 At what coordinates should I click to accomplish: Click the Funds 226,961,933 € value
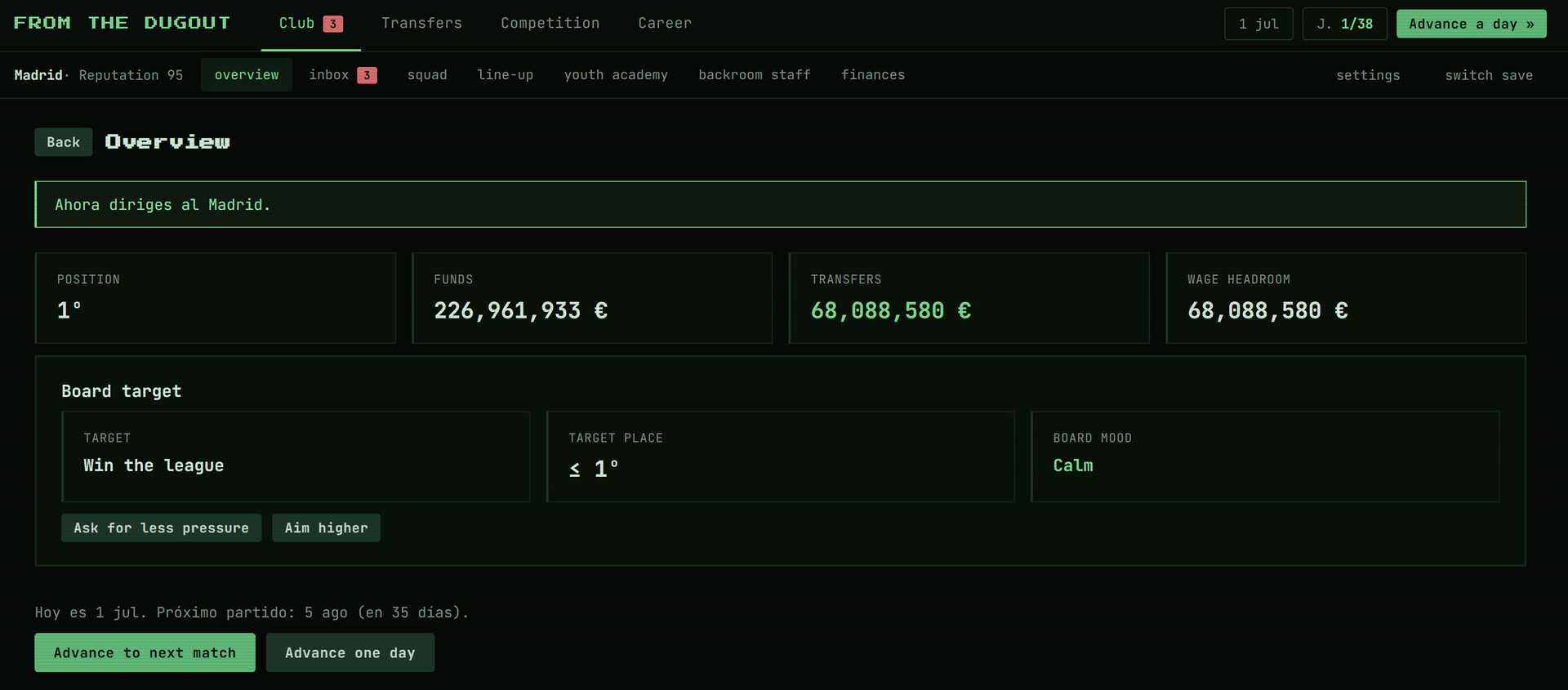pyautogui.click(x=520, y=310)
